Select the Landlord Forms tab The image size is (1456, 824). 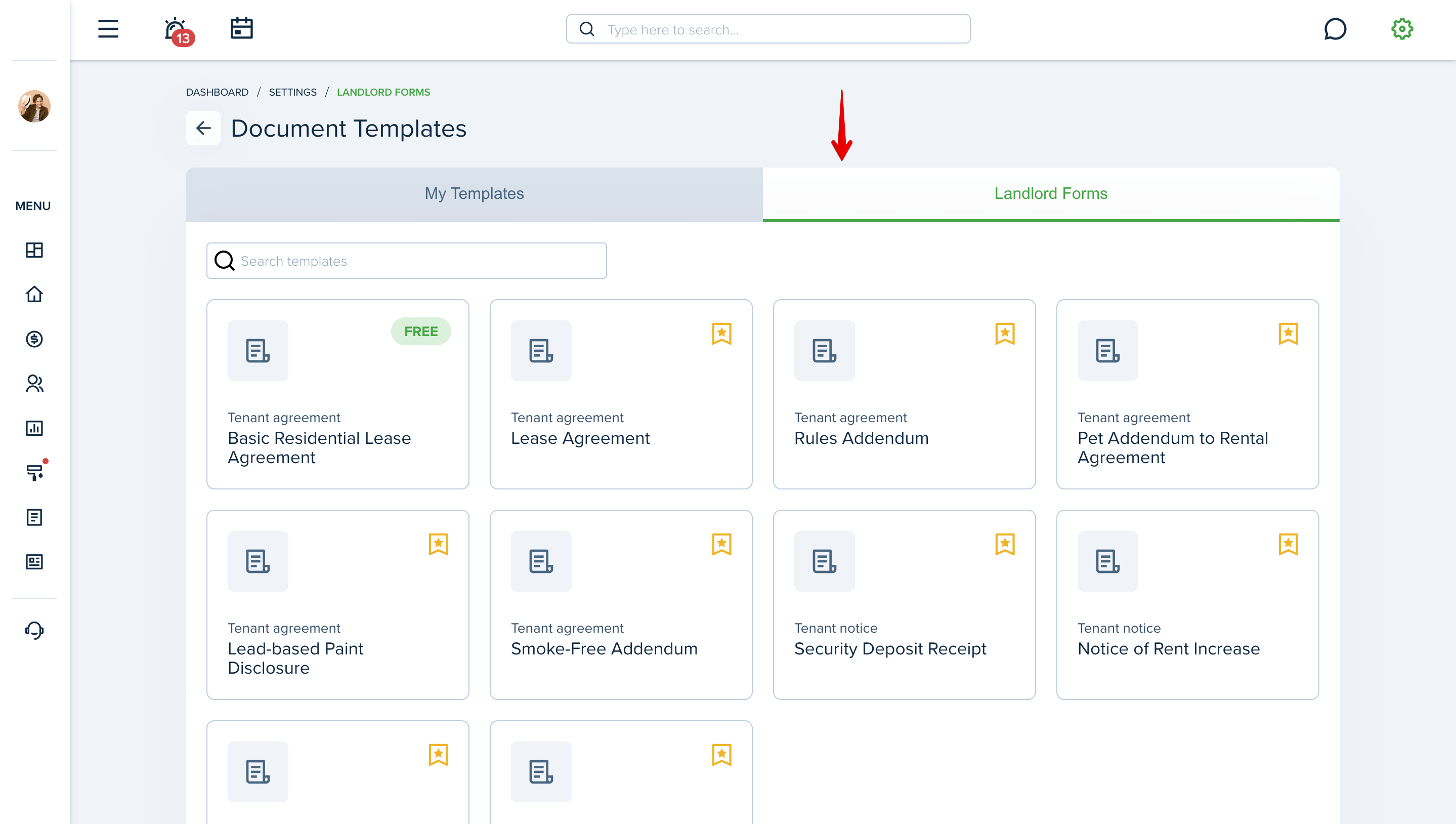[x=1051, y=194]
